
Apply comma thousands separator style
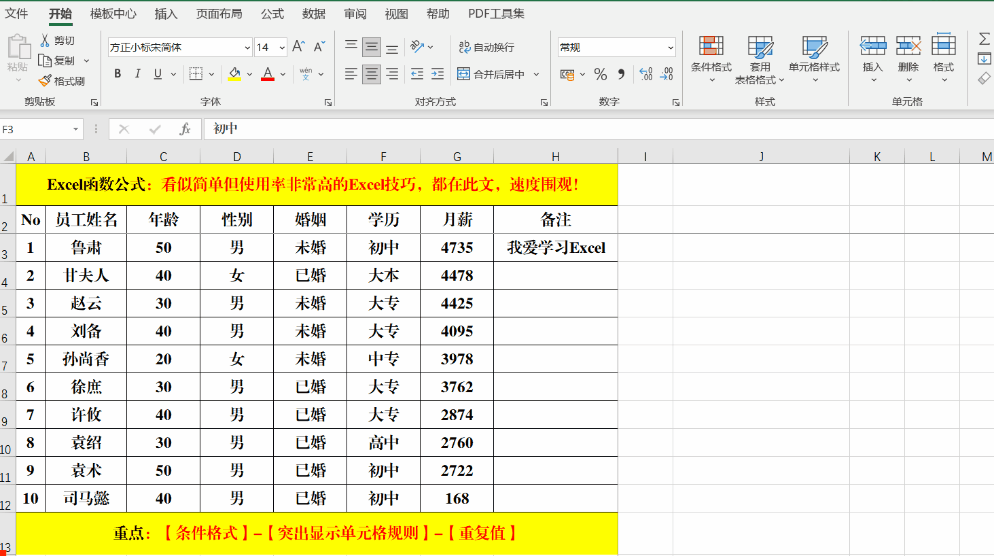pyautogui.click(x=621, y=74)
